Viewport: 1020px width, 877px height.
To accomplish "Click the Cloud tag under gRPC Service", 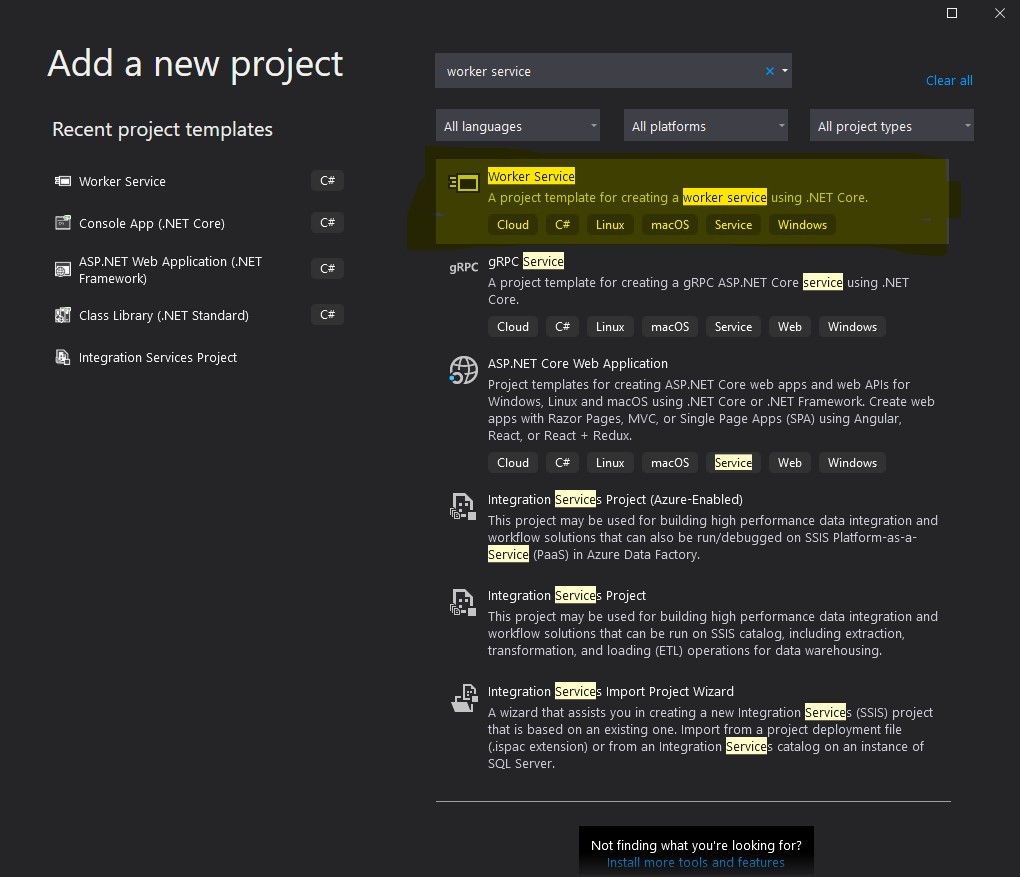I will coord(513,327).
